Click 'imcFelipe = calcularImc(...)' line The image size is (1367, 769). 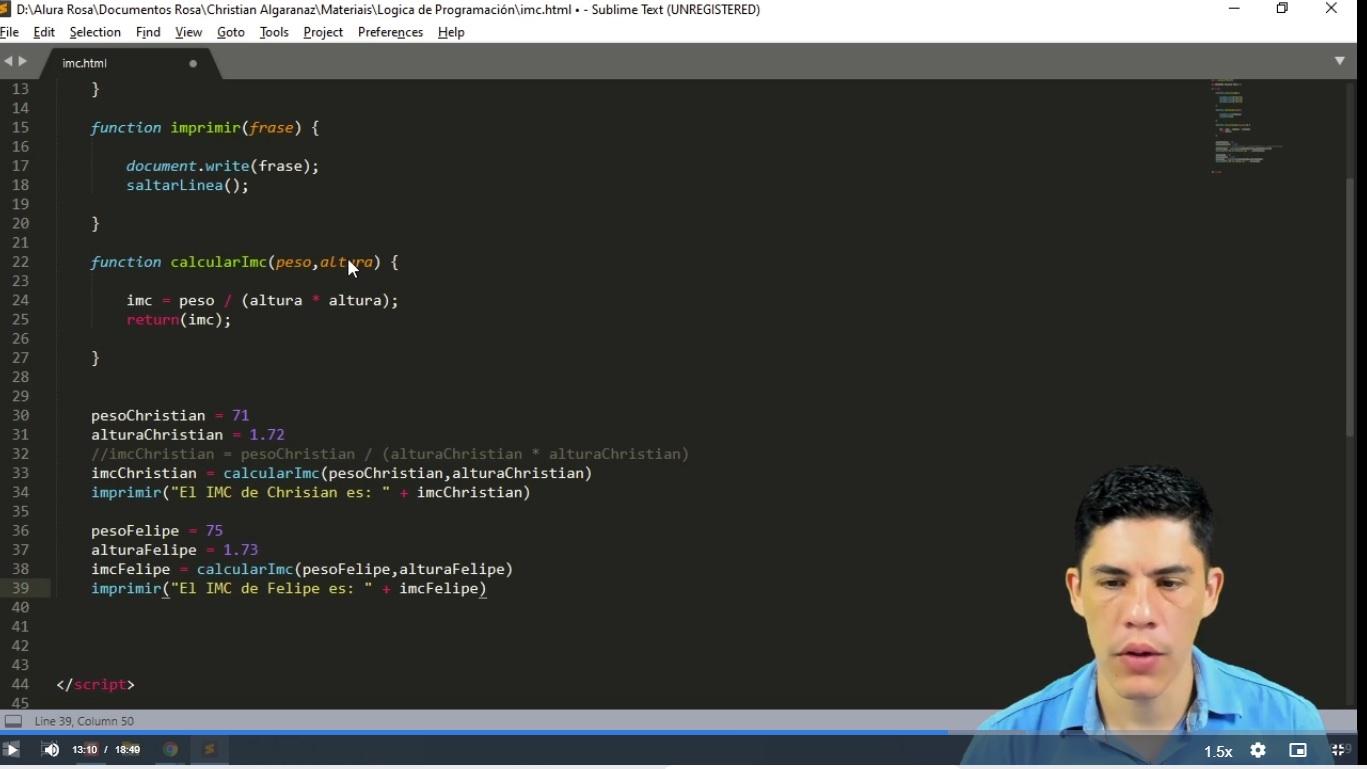click(x=302, y=569)
